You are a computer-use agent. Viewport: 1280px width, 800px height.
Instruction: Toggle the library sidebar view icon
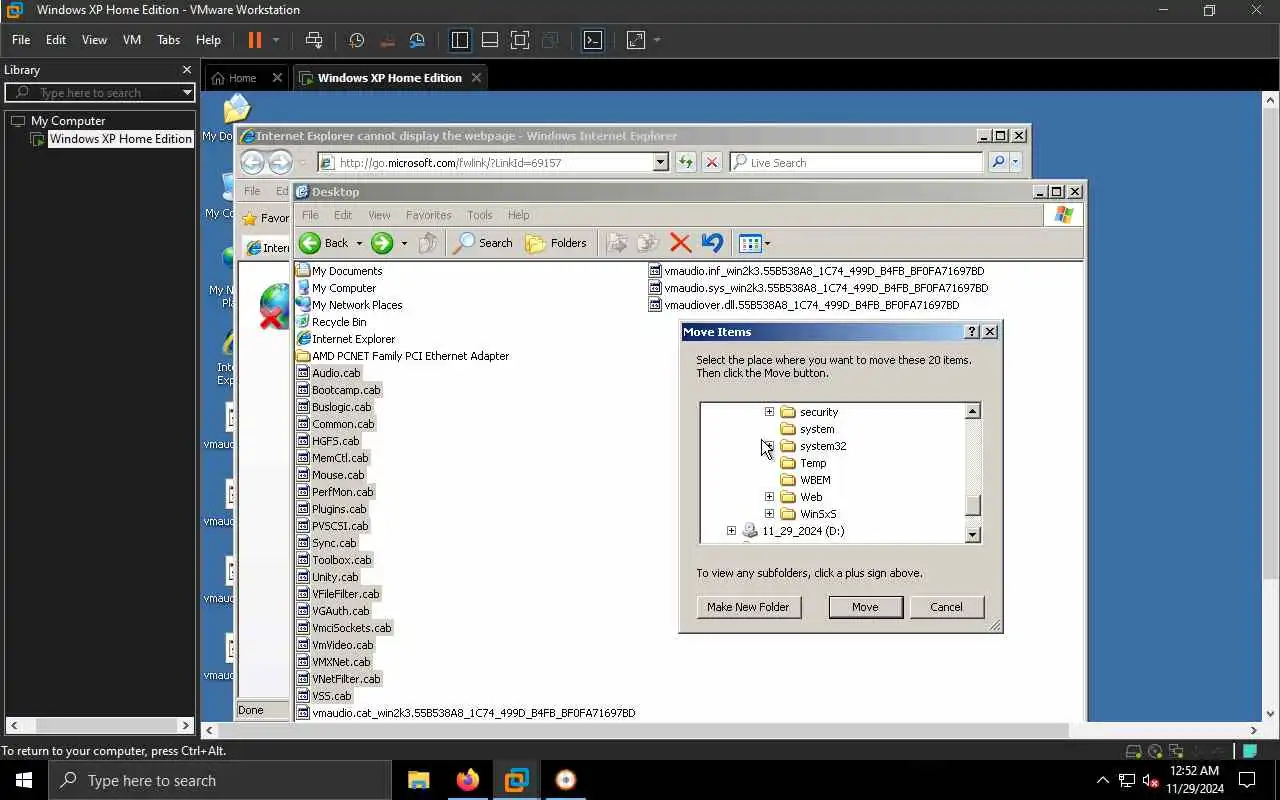[x=460, y=40]
